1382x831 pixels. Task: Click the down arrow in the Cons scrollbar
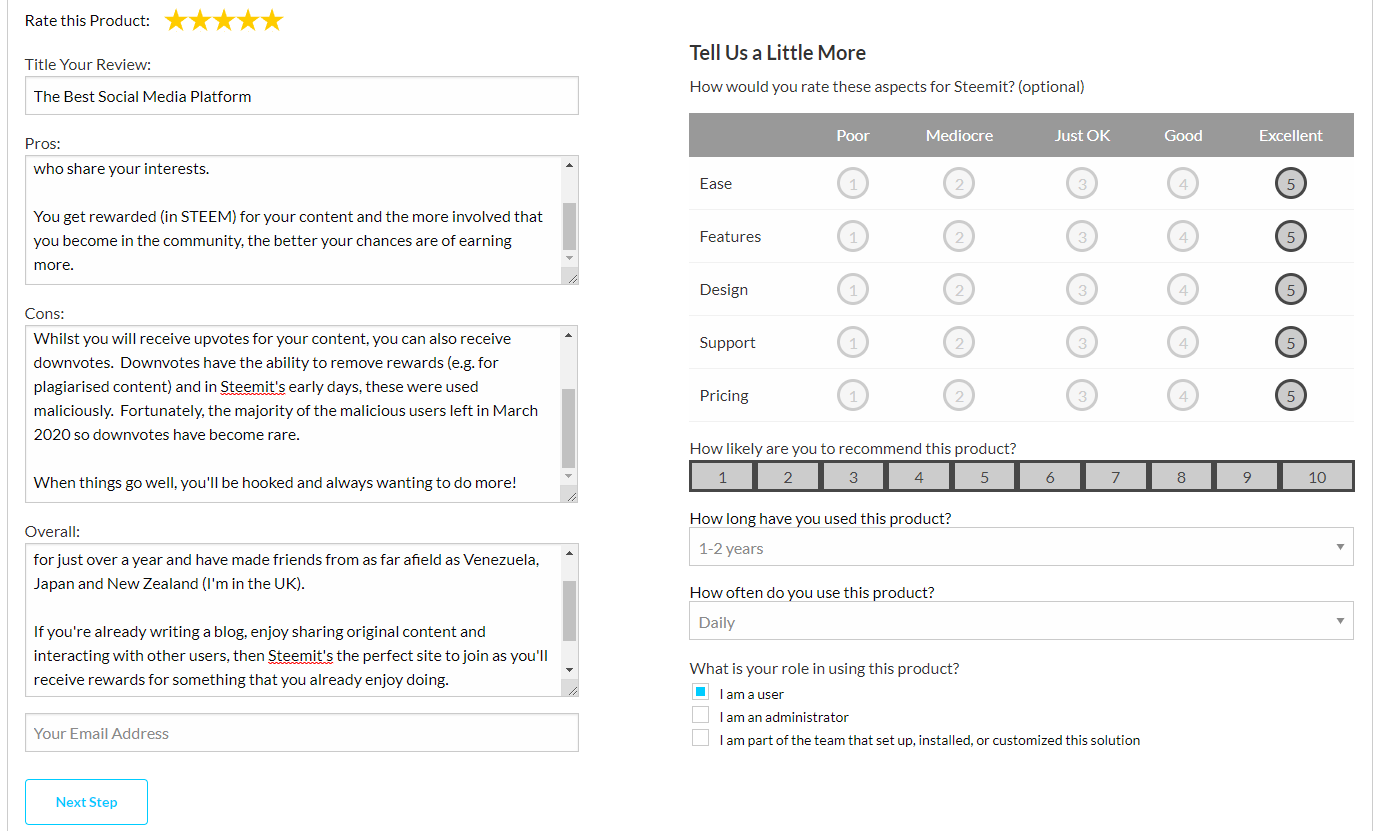pyautogui.click(x=569, y=476)
